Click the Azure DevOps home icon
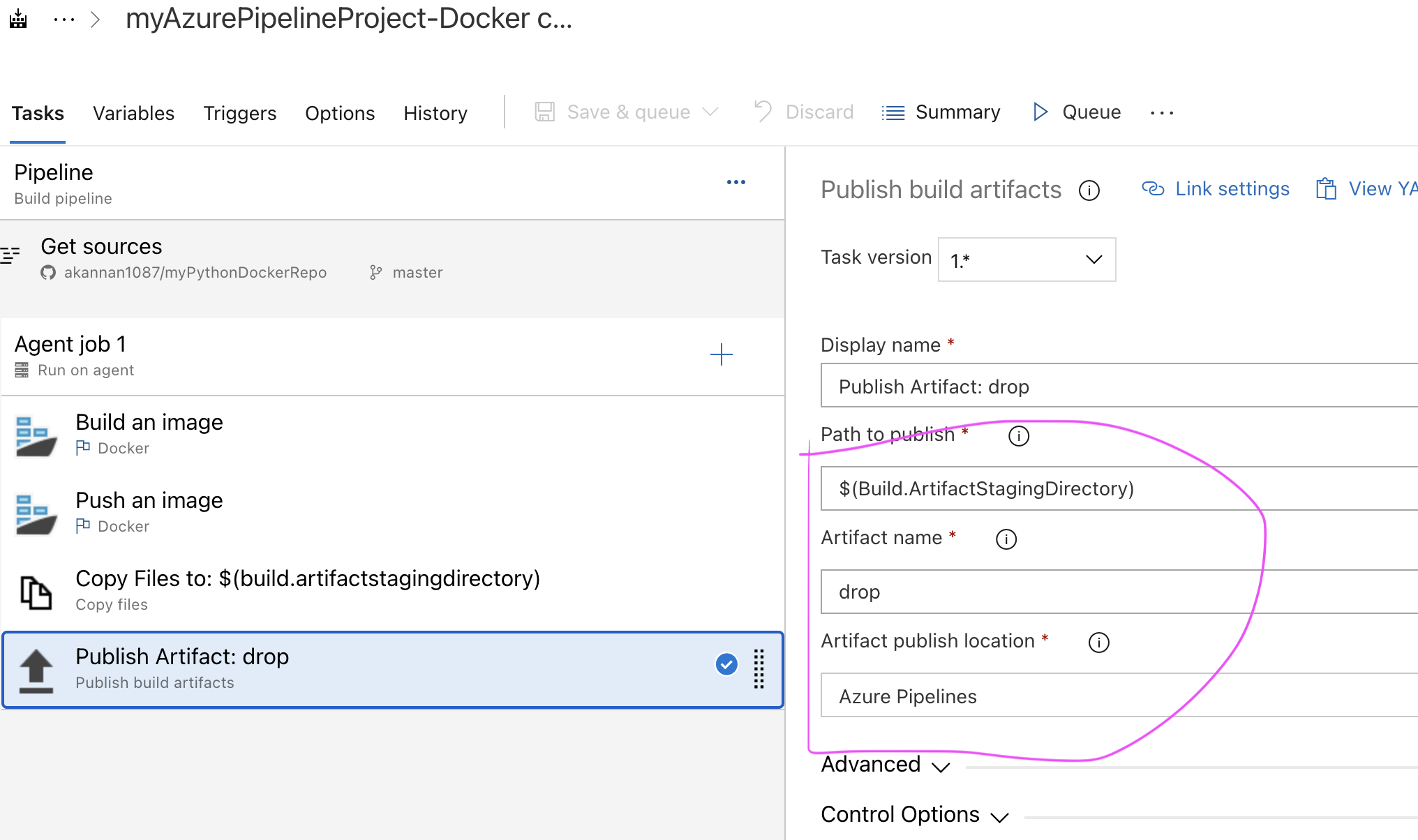 pos(18,19)
